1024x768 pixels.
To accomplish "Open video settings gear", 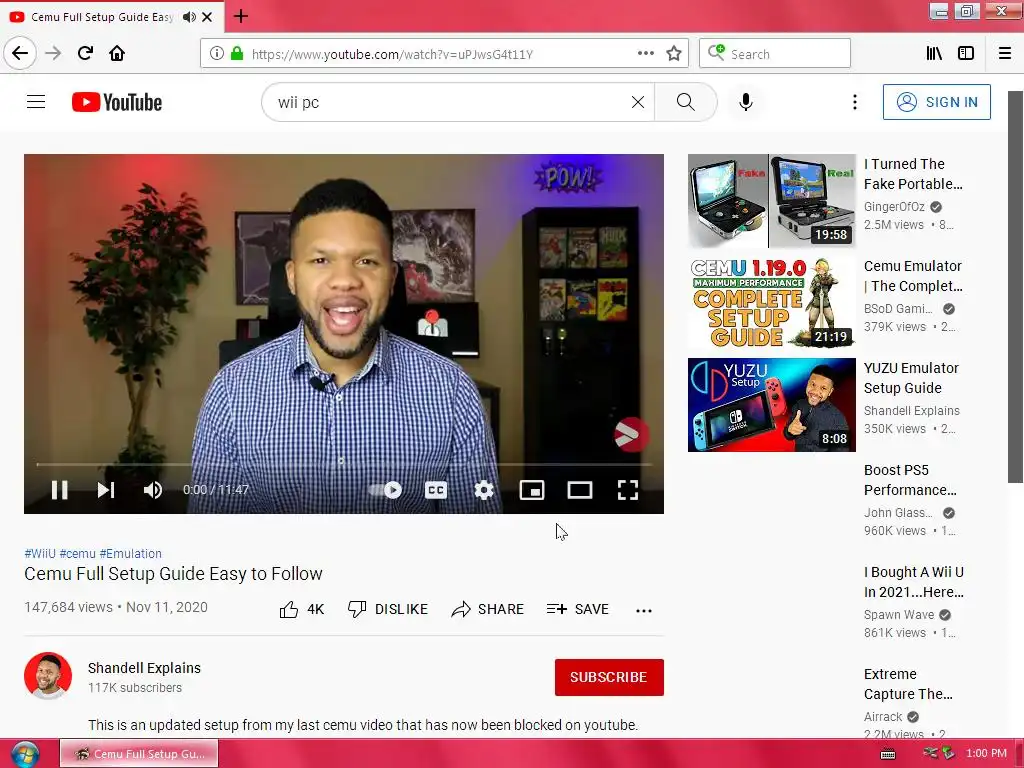I will 484,490.
